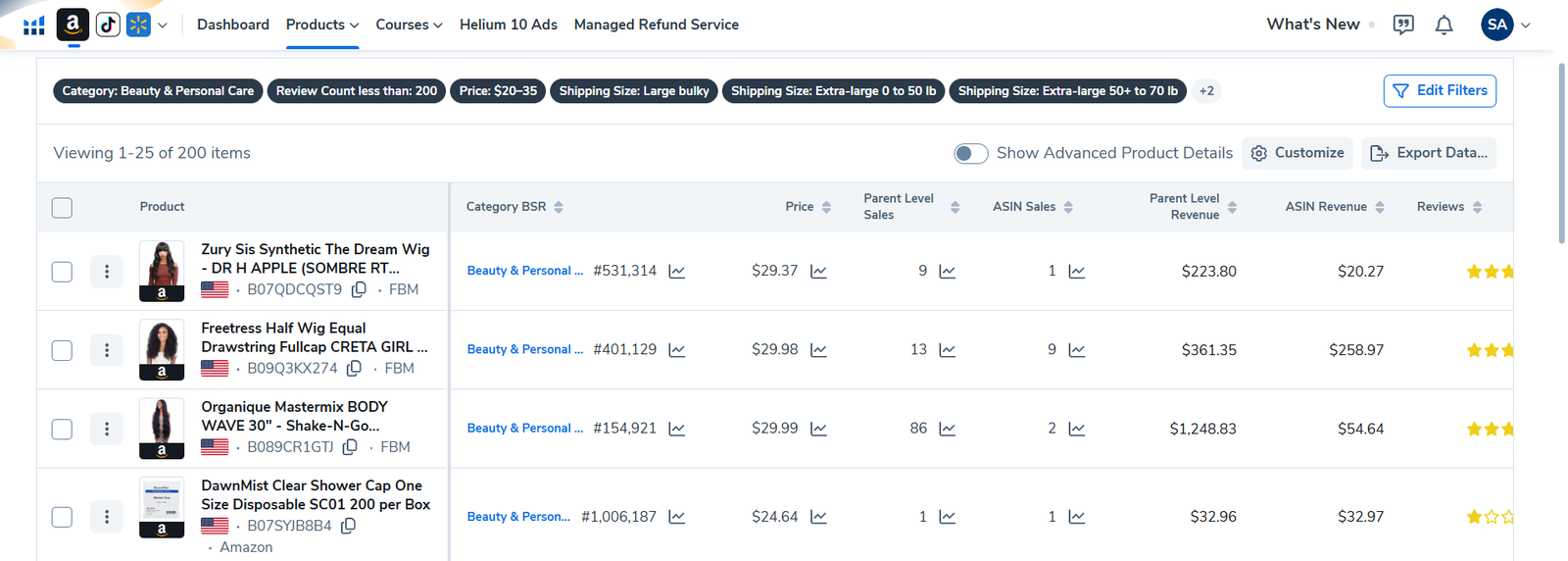Open parent sales chart showing 86
The height and width of the screenshot is (561, 1568).
[x=947, y=429]
